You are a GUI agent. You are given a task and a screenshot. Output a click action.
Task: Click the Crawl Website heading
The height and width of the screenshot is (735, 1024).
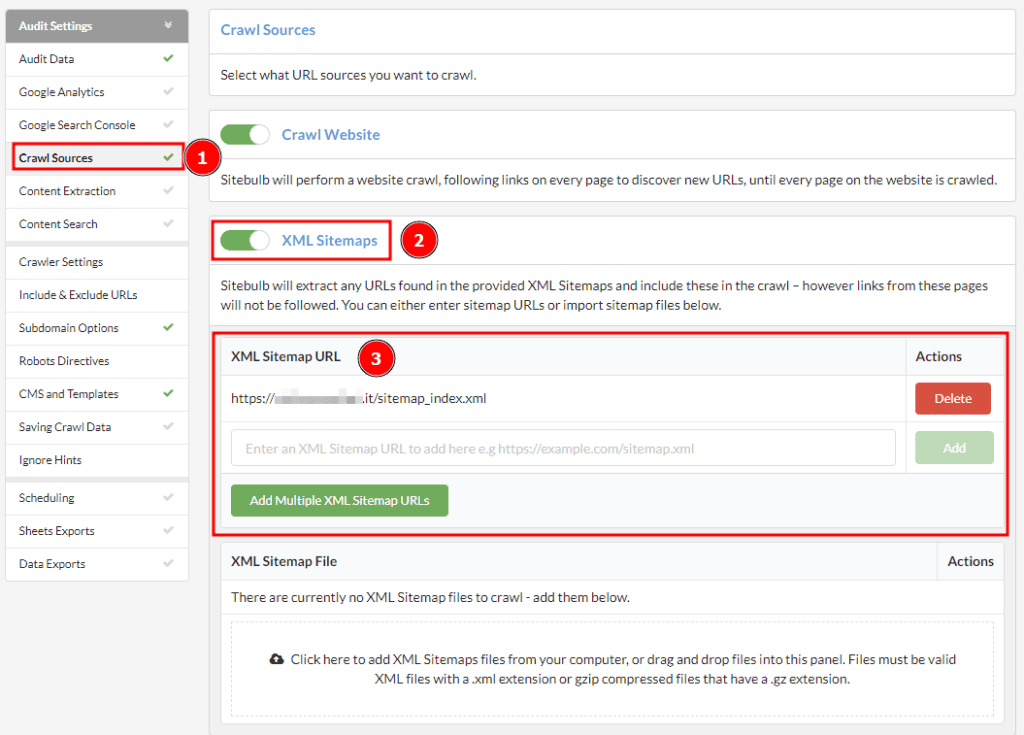coord(330,135)
